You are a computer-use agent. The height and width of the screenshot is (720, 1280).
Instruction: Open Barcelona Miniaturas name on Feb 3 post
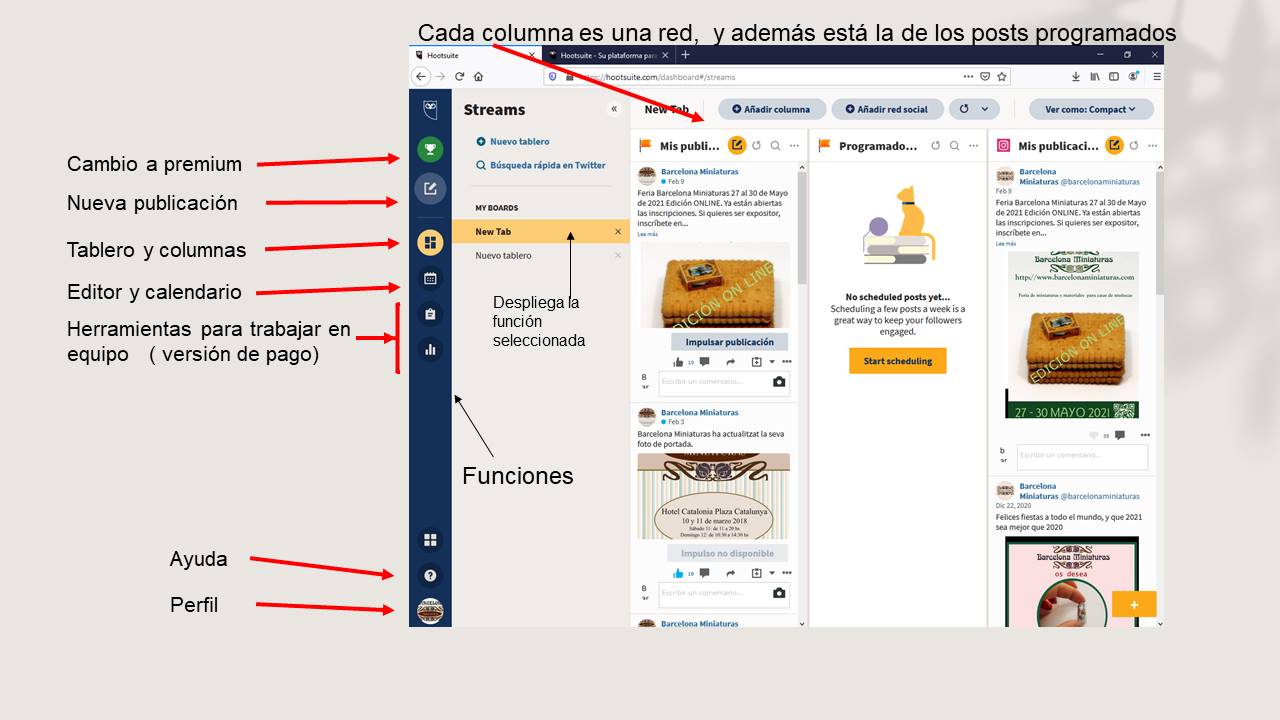(699, 412)
